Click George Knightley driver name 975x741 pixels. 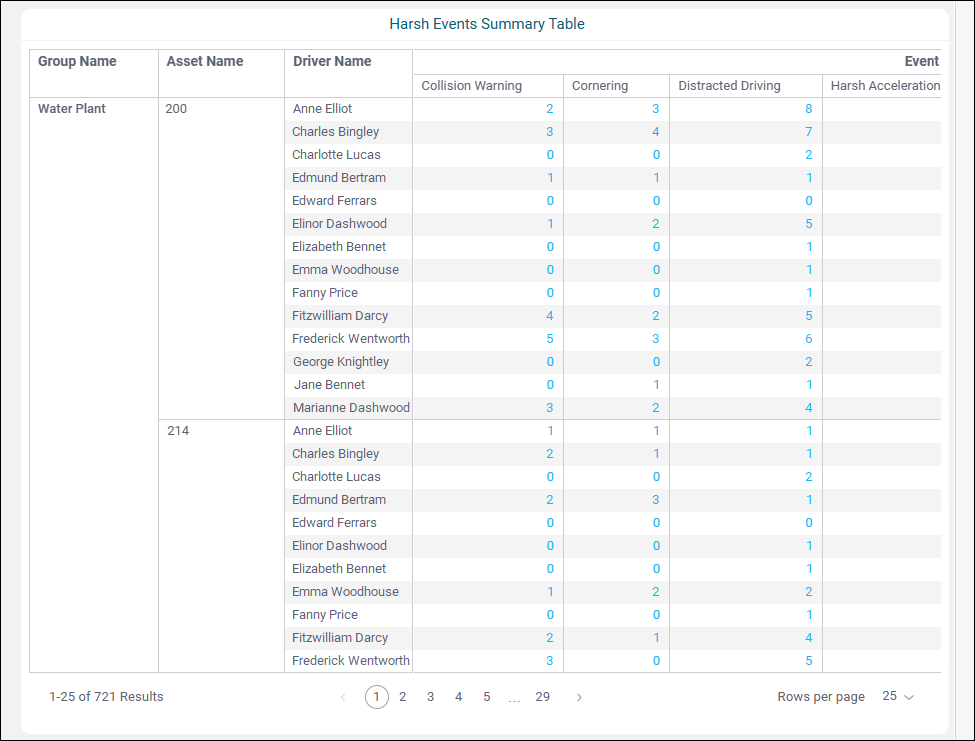click(x=341, y=362)
